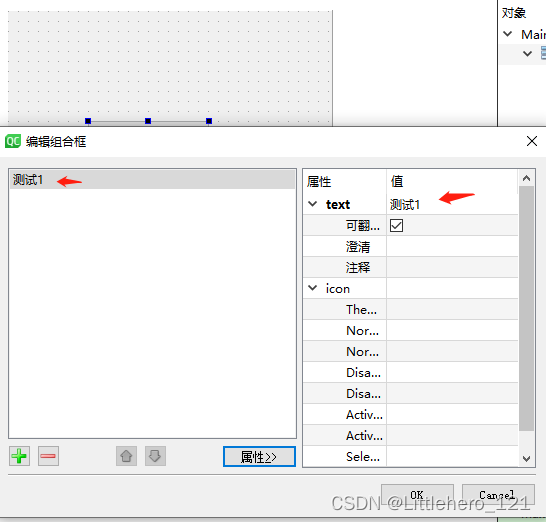Select the Sele... icon property row
This screenshot has height=522, width=546.
(x=410, y=456)
